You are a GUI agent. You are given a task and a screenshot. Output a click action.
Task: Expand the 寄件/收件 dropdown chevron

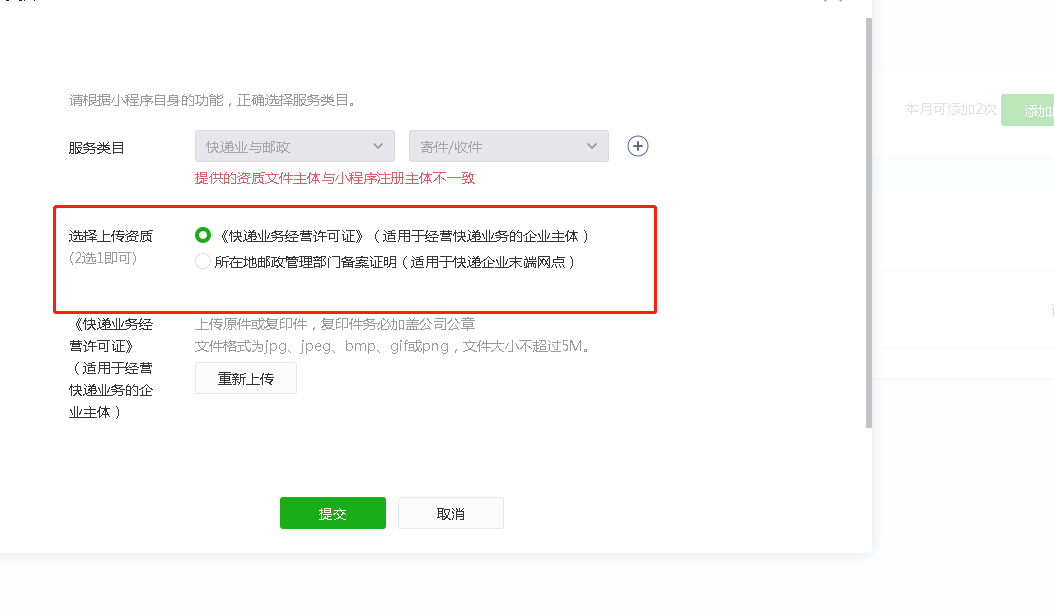click(x=592, y=146)
